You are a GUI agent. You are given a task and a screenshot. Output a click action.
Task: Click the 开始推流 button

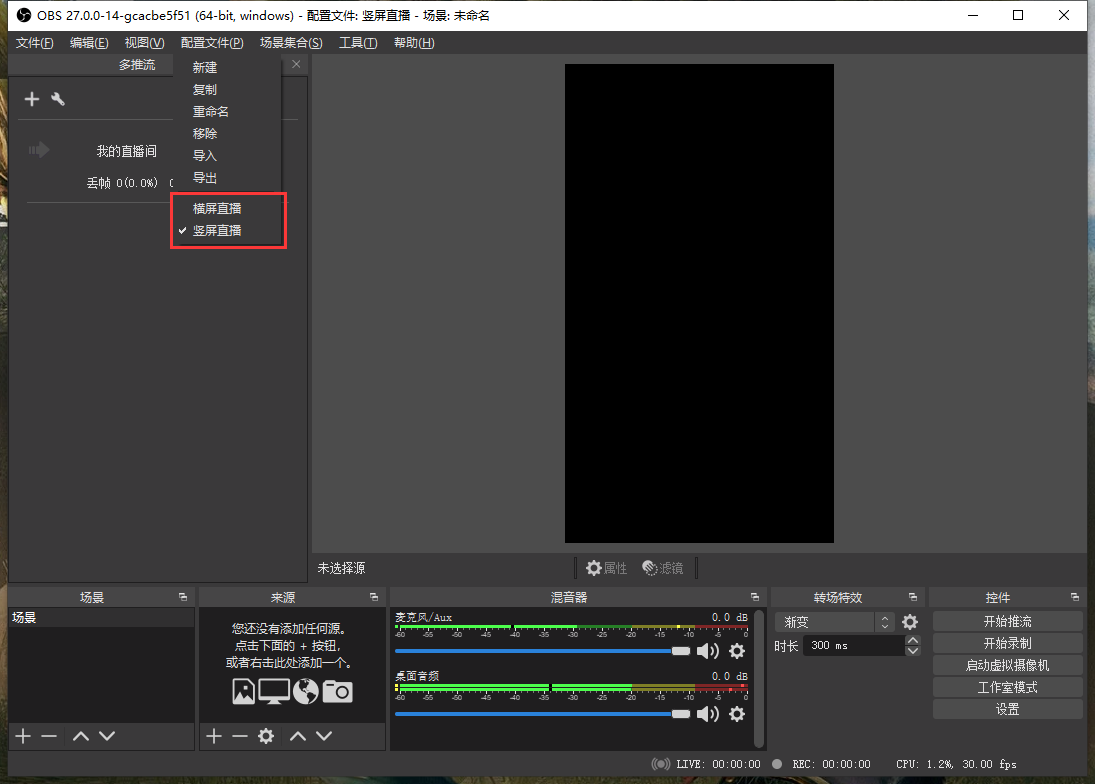point(1007,622)
